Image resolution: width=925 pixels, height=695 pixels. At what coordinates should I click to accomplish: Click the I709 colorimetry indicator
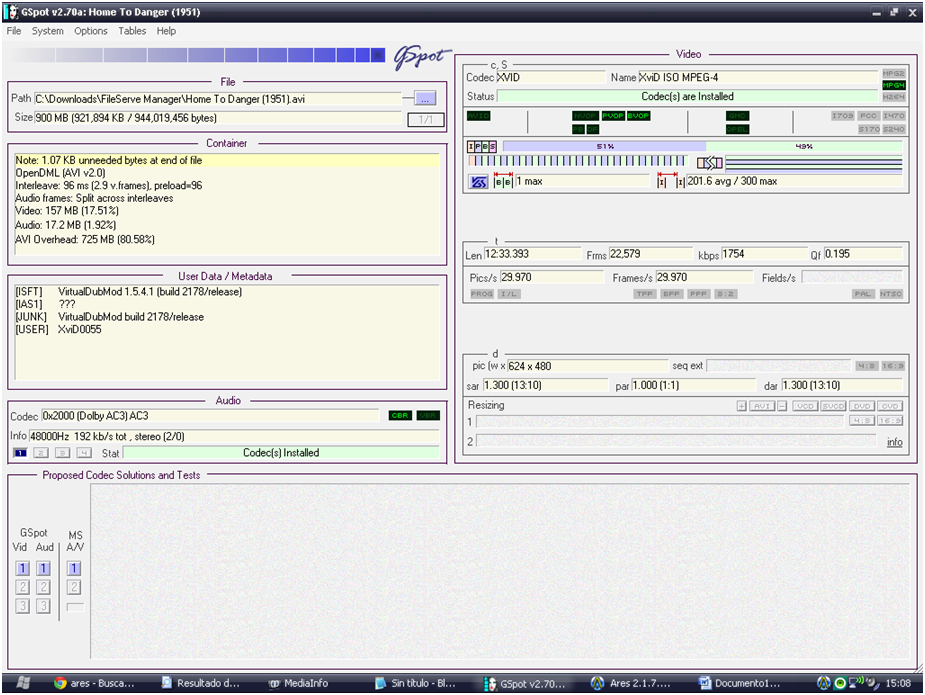coord(842,116)
